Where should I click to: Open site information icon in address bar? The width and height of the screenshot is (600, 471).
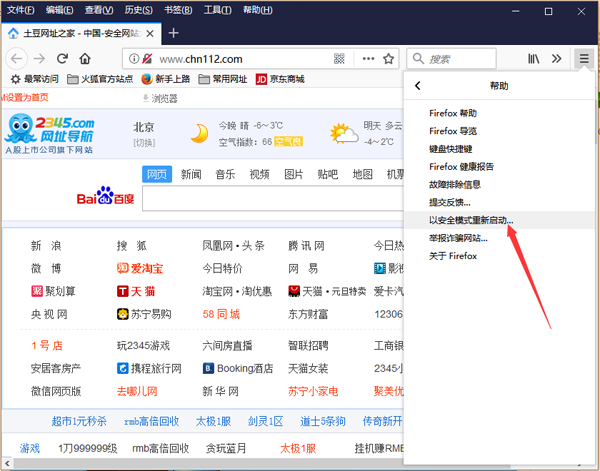coord(134,59)
